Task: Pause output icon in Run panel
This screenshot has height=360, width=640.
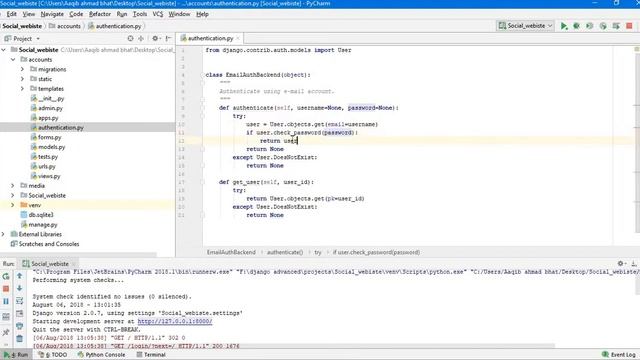Action: pos(6,301)
